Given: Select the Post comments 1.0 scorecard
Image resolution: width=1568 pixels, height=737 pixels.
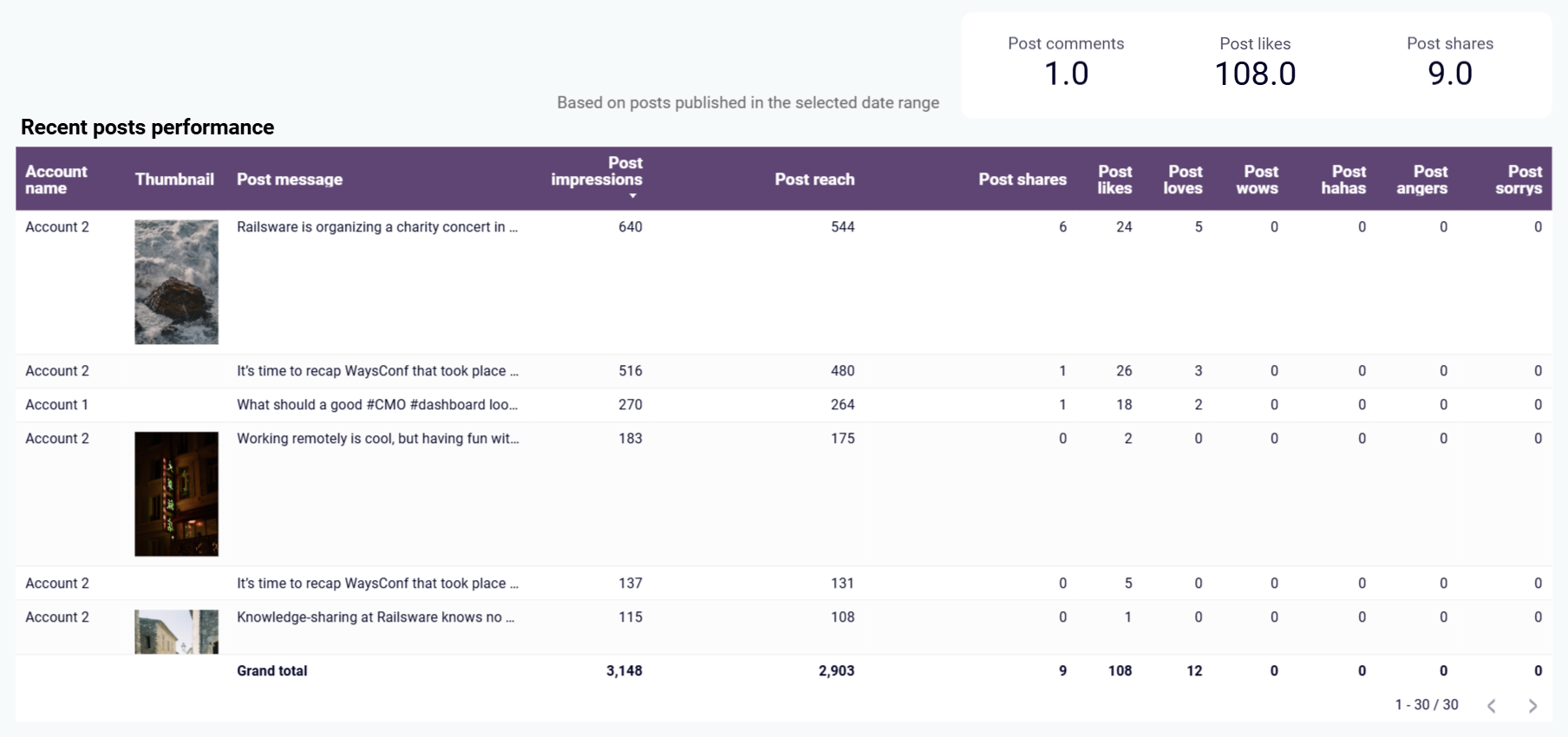Looking at the screenshot, I should tap(1066, 64).
